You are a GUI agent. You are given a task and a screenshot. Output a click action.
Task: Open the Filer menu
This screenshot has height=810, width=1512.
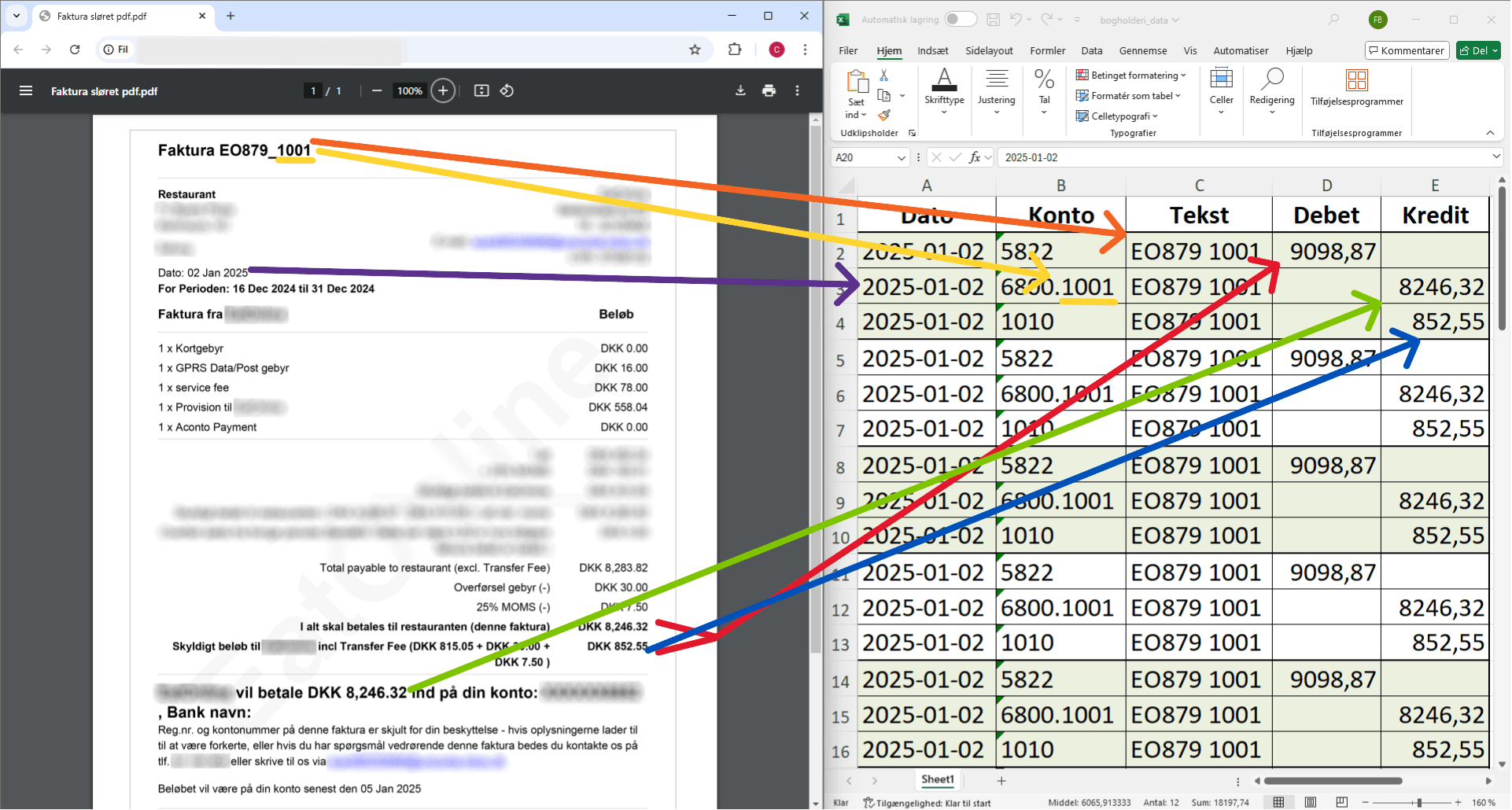click(848, 51)
